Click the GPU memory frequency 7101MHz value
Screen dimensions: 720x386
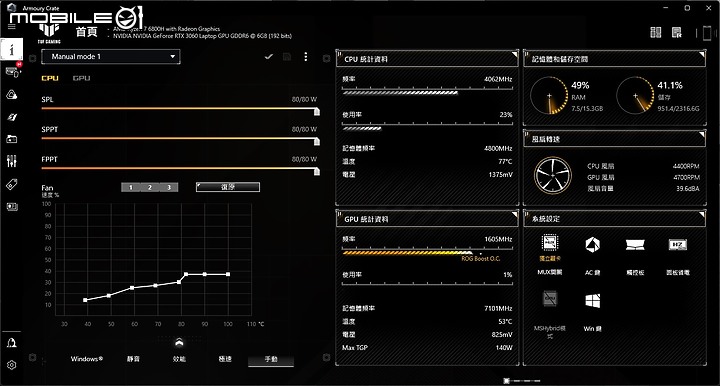coord(498,308)
